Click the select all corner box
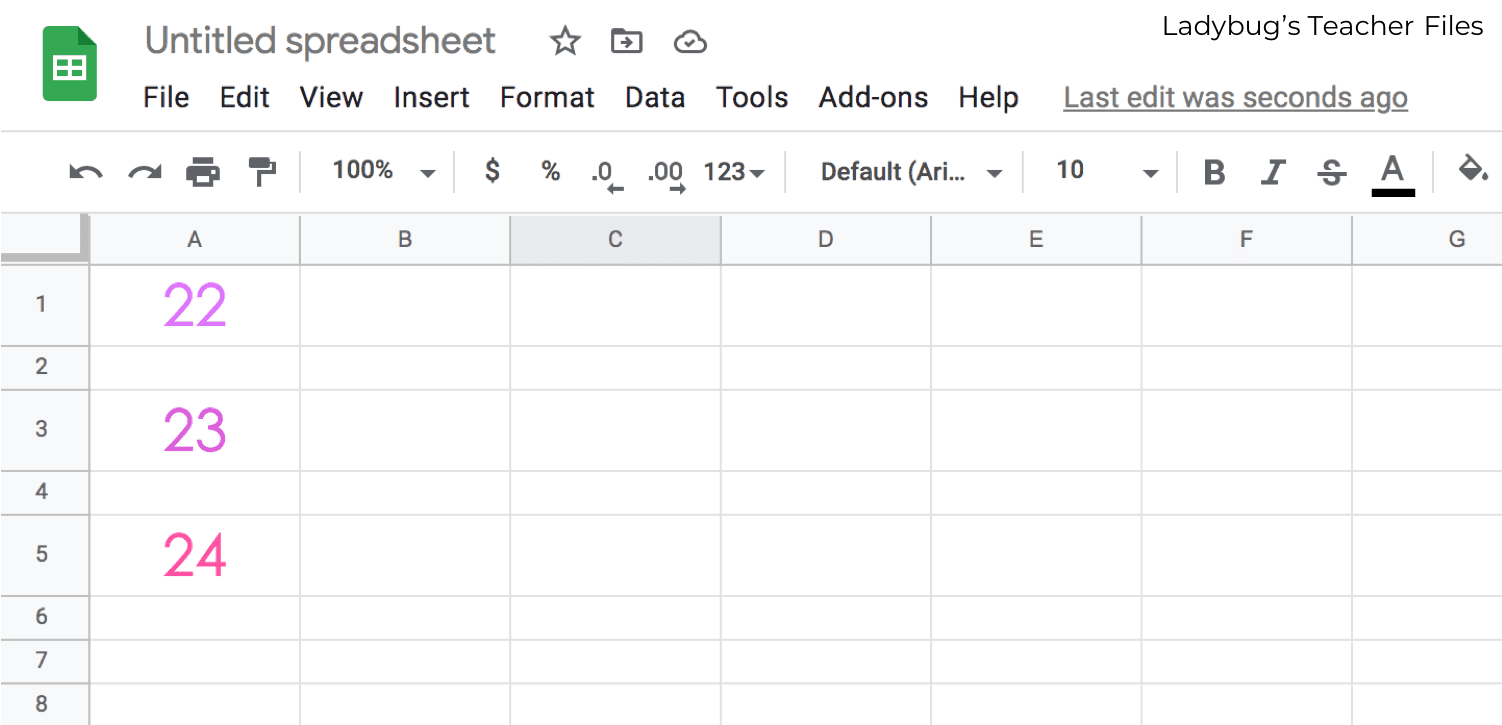Viewport: 1502px width, 725px height. coord(45,239)
